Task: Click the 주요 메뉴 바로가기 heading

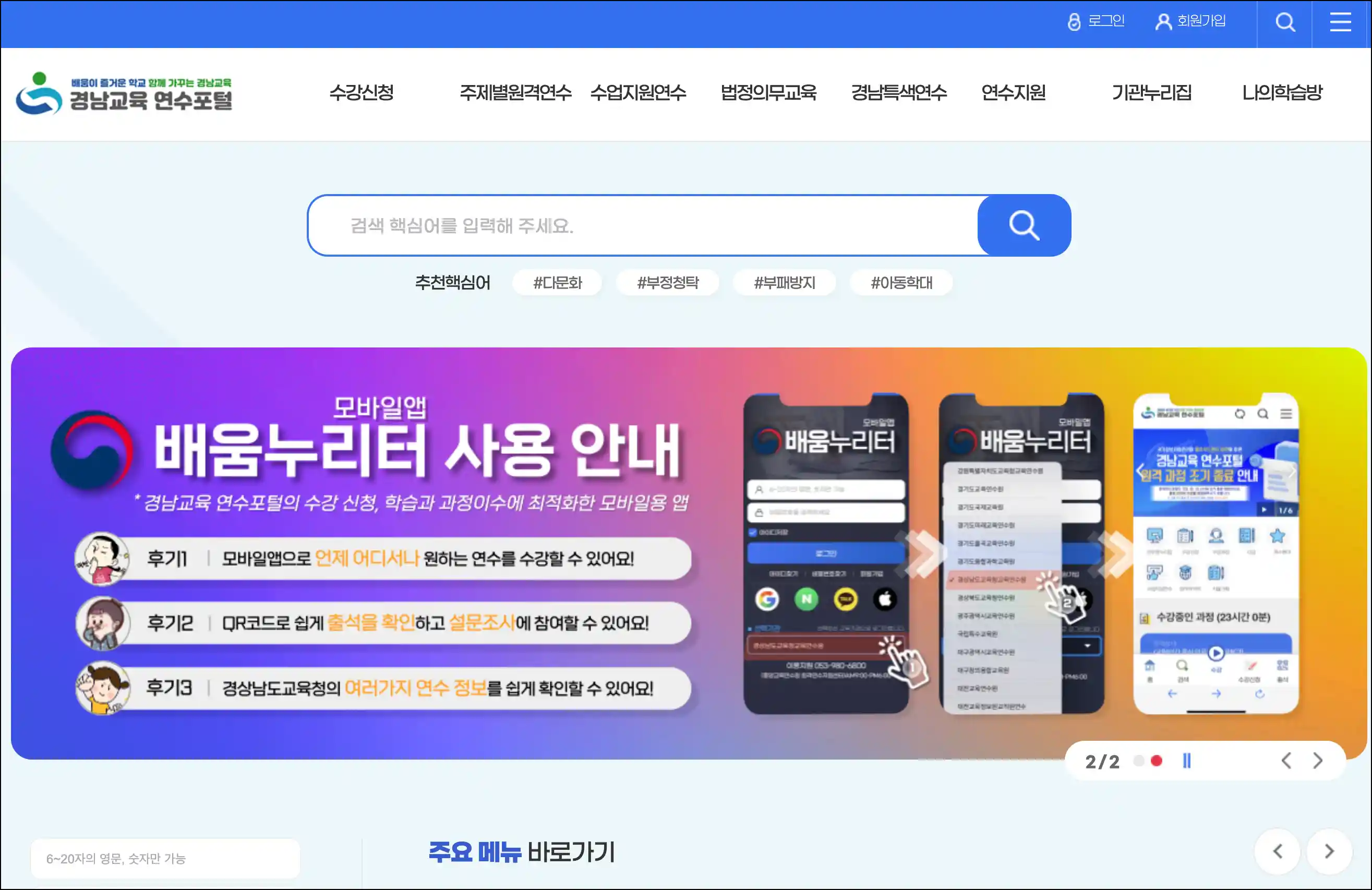Action: tap(522, 851)
